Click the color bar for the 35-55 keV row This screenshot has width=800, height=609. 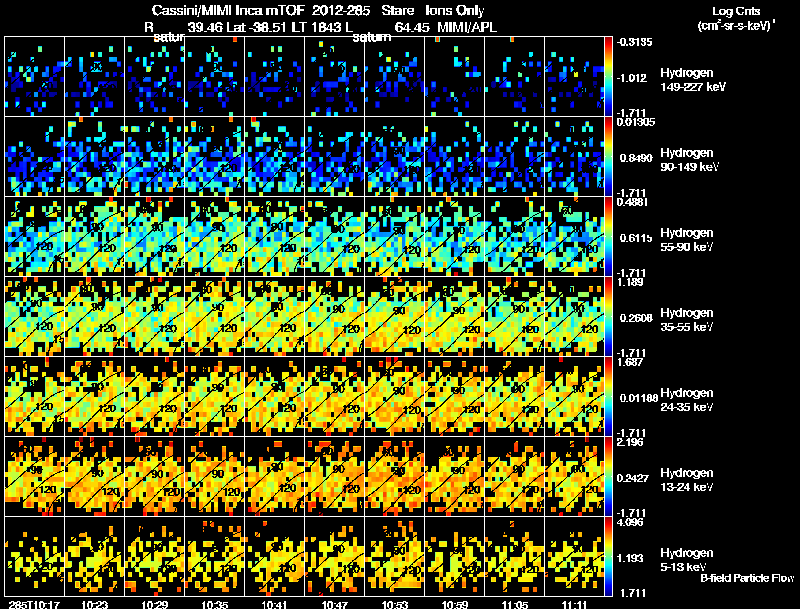[608, 317]
